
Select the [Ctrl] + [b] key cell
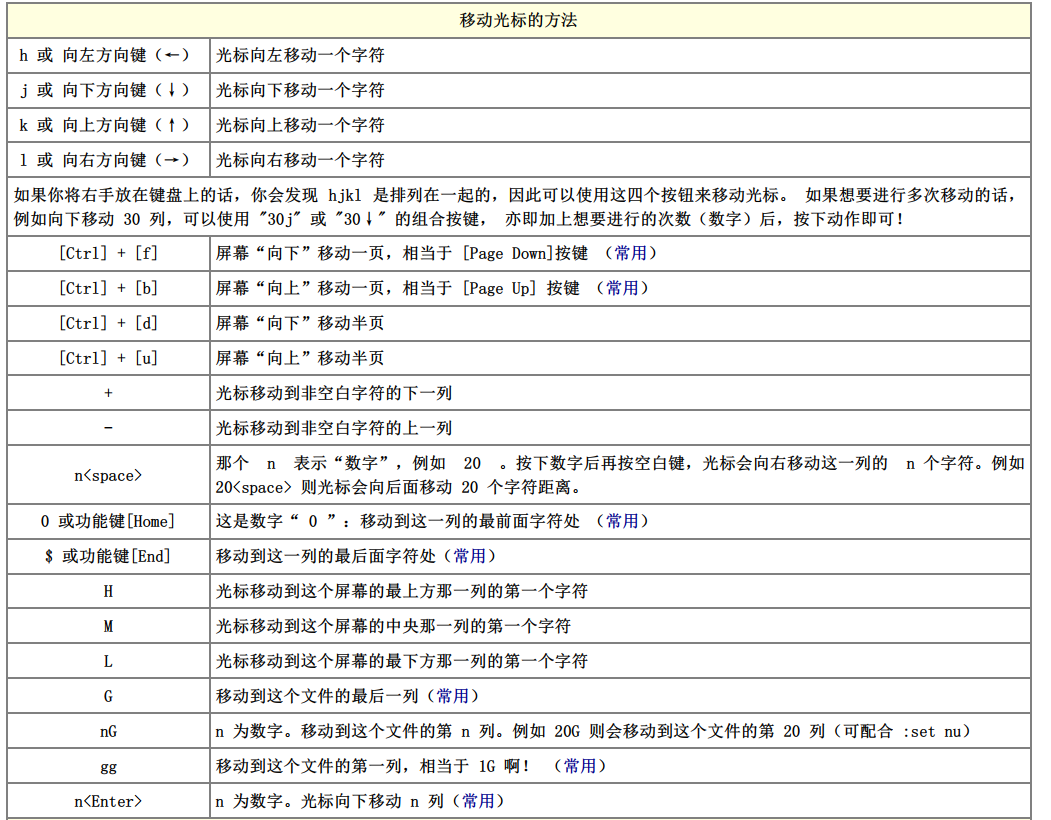coord(108,288)
